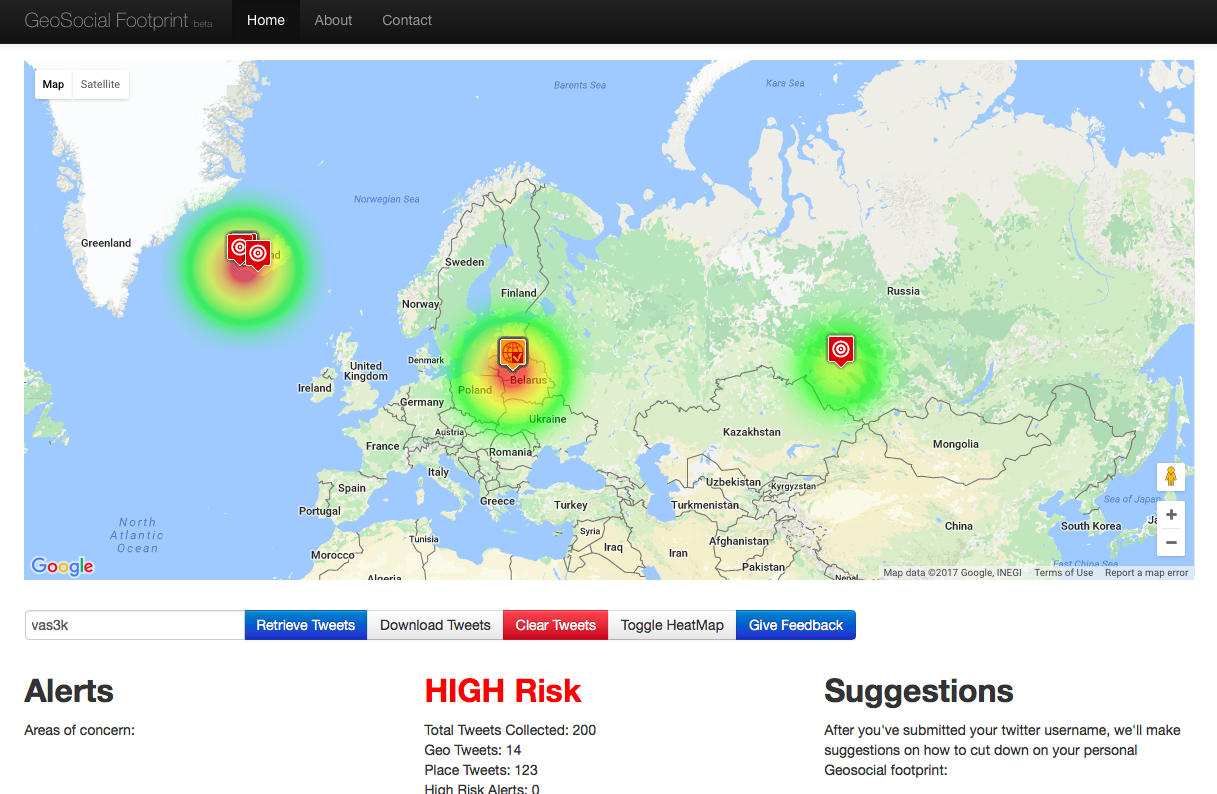Click the GeoSocial Footprint brand link
The width and height of the screenshot is (1217, 794).
coord(118,20)
